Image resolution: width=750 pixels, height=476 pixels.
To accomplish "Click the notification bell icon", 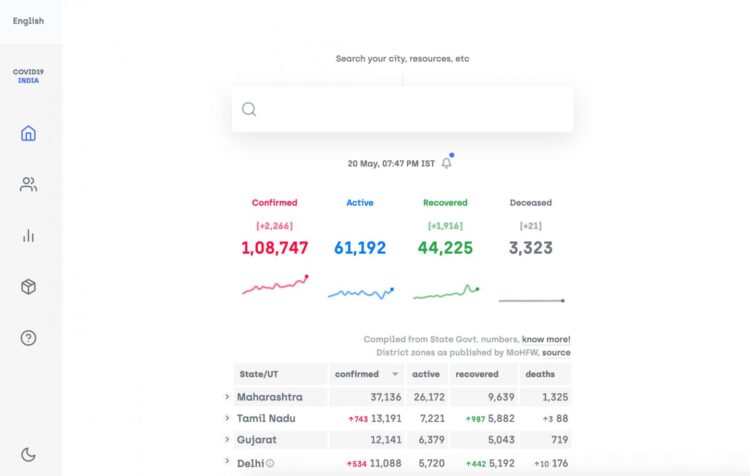I will click(446, 163).
